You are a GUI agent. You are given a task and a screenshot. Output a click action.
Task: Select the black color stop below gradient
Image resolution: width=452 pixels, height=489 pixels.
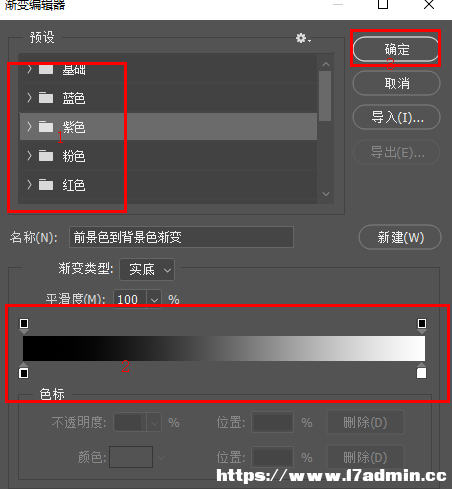click(x=24, y=371)
